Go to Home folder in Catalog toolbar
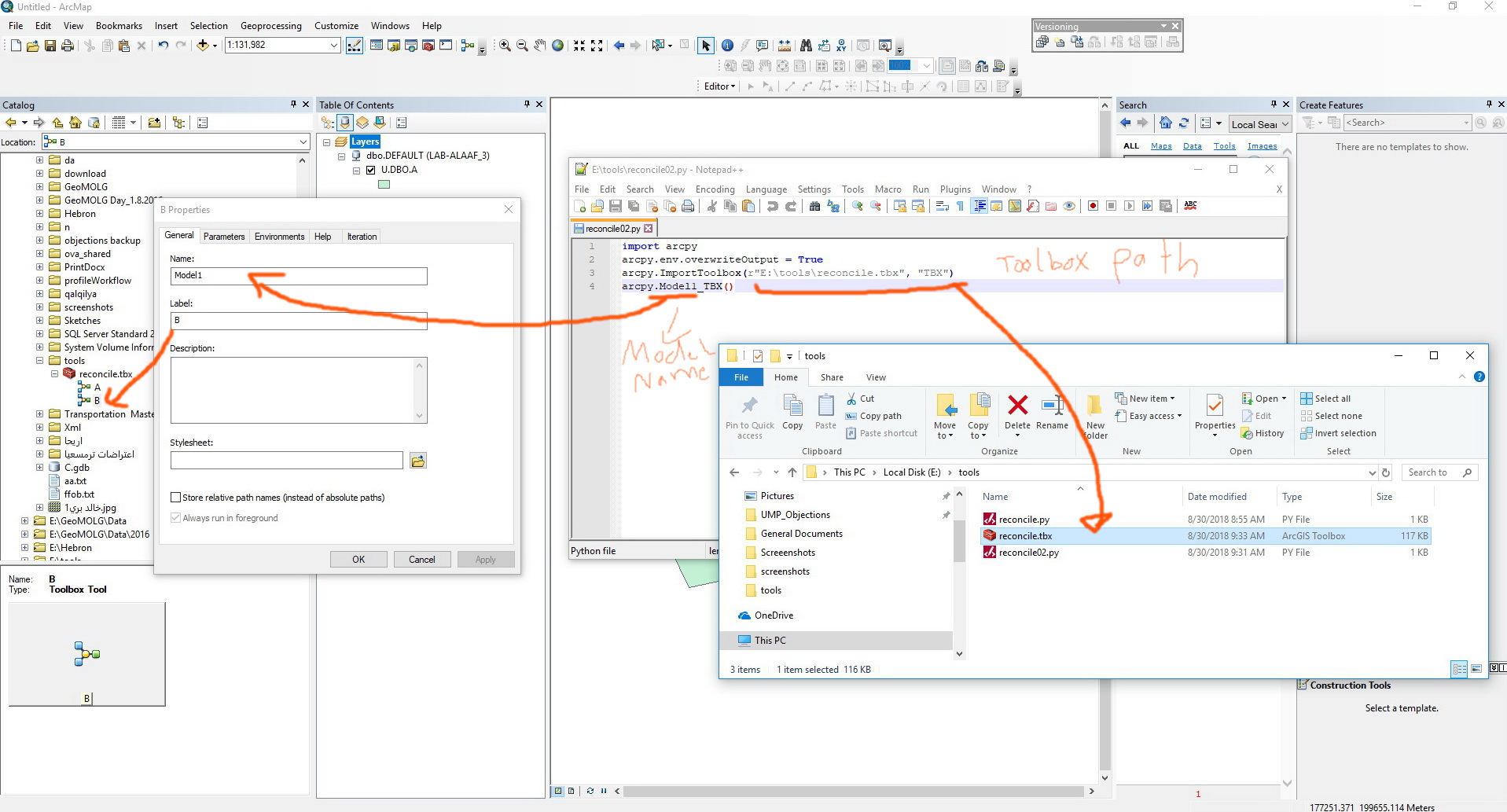The image size is (1507, 812). coord(75,123)
